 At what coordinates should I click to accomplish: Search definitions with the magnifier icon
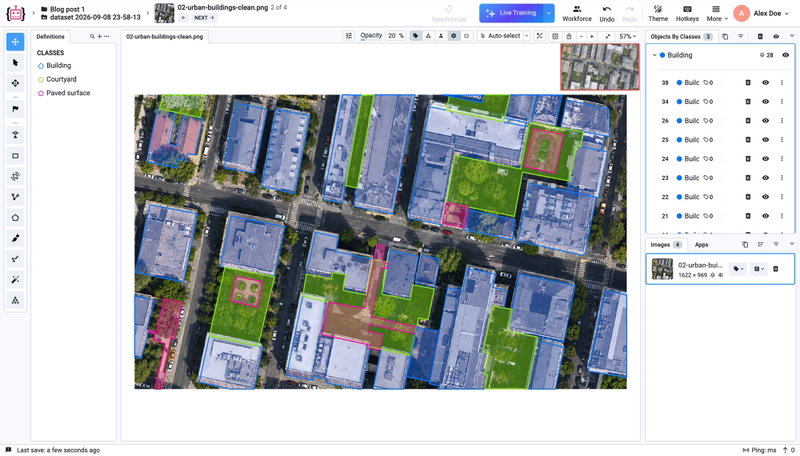[x=92, y=37]
